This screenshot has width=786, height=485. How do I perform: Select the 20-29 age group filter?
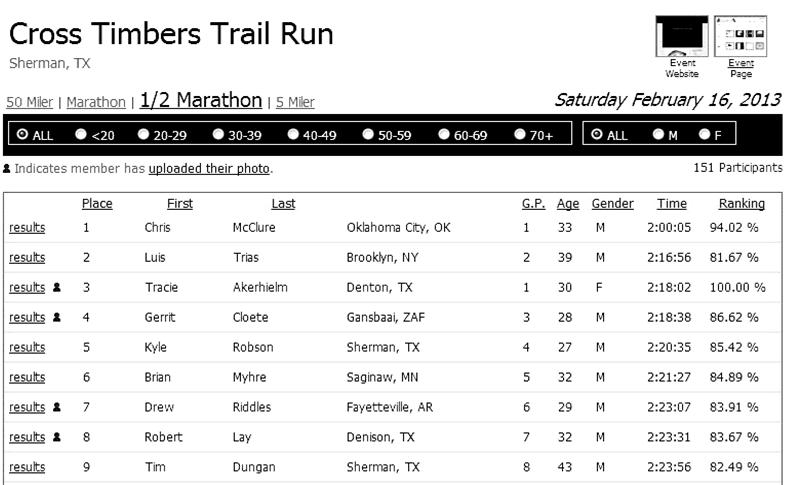pyautogui.click(x=144, y=135)
